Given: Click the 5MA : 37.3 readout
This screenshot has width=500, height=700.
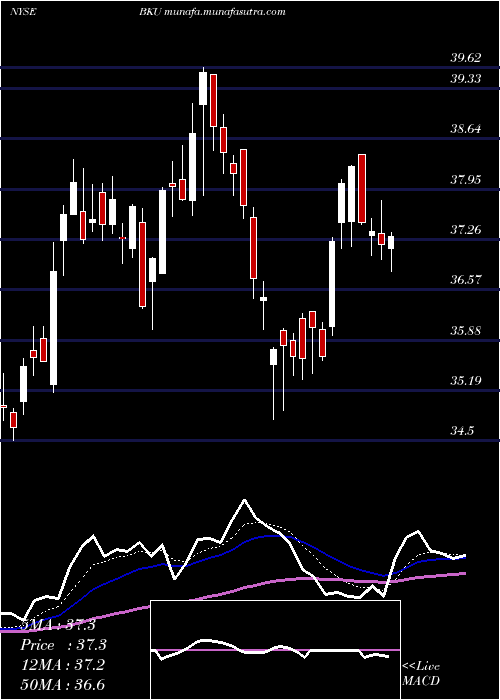Looking at the screenshot, I should pyautogui.click(x=58, y=625).
